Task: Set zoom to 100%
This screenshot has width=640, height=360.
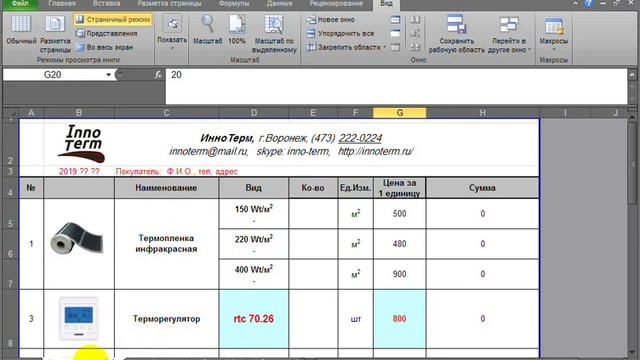Action: point(237,30)
